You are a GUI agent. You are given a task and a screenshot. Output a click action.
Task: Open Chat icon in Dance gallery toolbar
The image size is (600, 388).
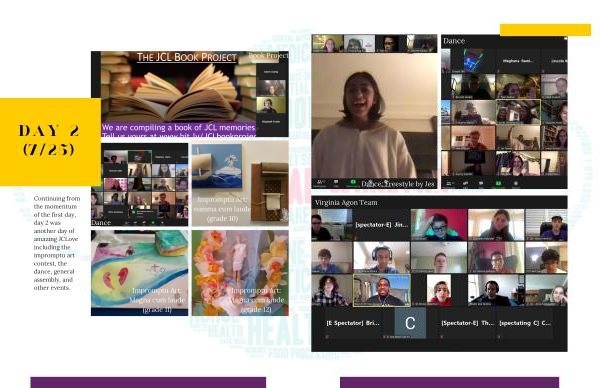(x=481, y=183)
